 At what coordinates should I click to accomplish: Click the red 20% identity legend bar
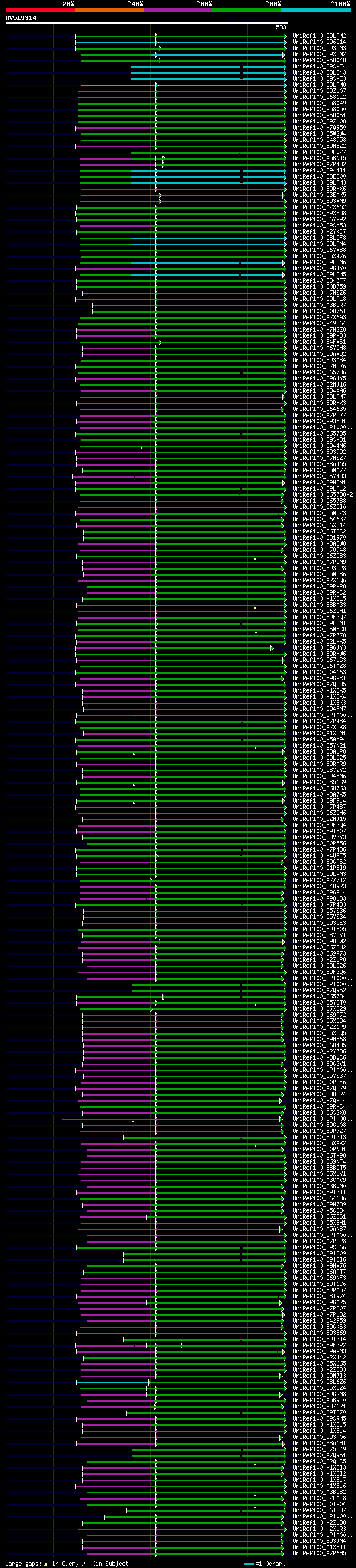[39, 10]
